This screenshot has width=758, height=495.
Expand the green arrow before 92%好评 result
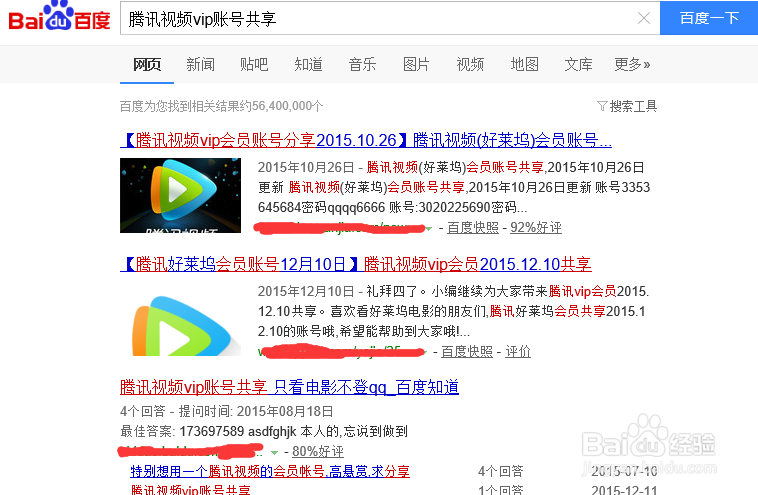[x=428, y=229]
